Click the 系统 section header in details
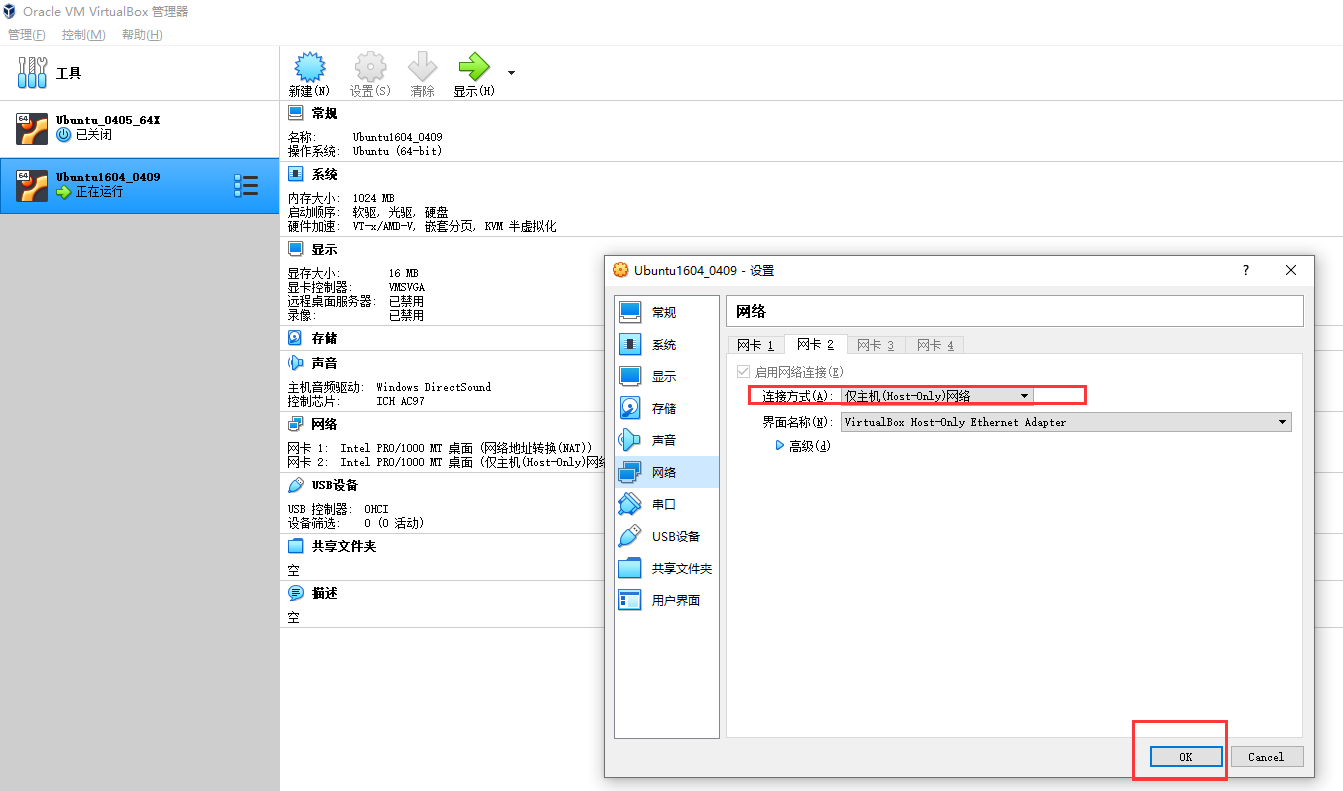Screen dimensions: 1343x791 [324, 175]
